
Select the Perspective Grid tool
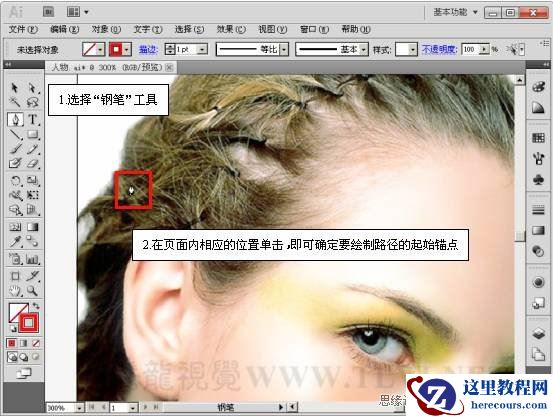[32, 210]
